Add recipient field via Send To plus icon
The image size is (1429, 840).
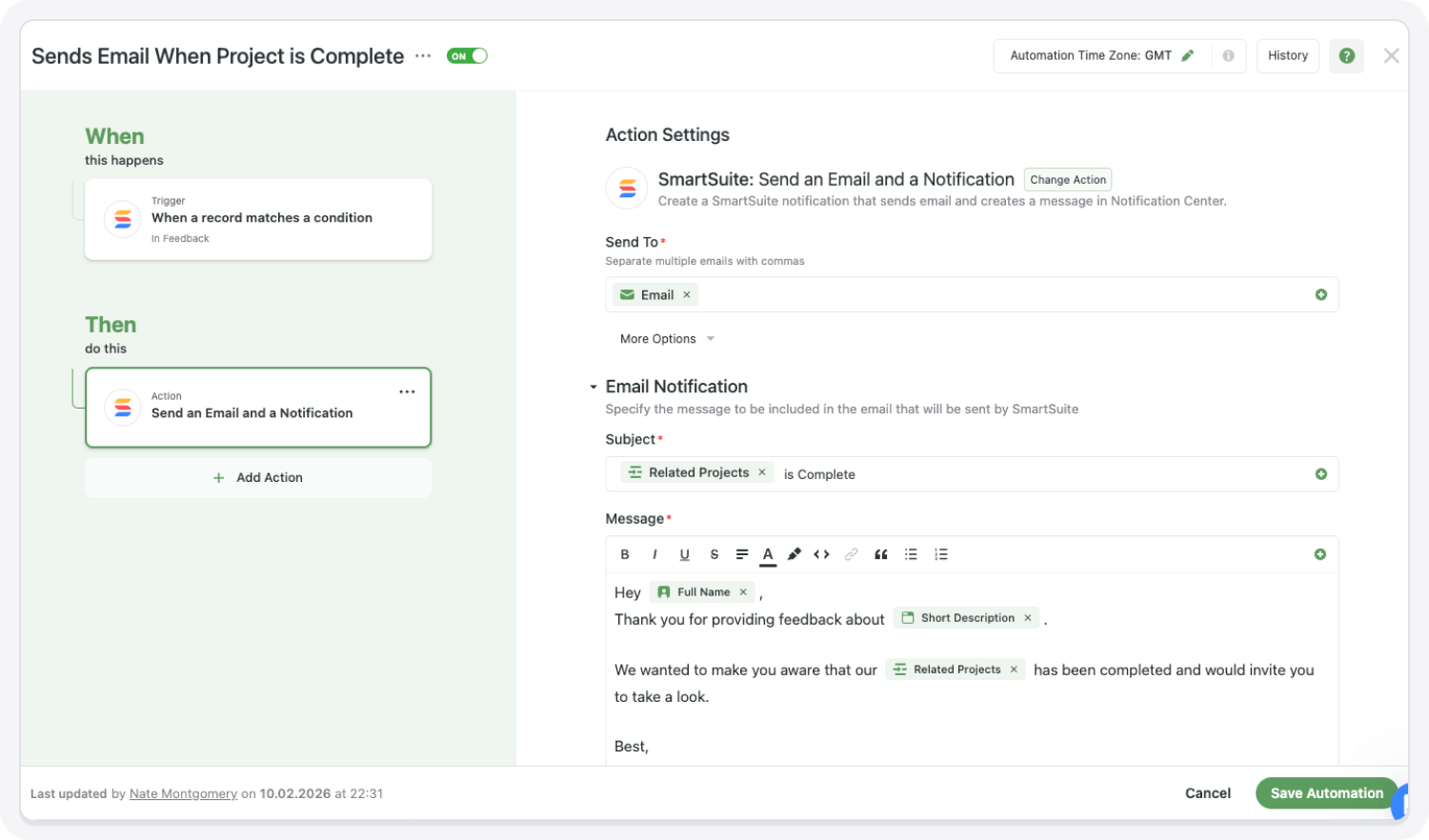pyautogui.click(x=1321, y=295)
